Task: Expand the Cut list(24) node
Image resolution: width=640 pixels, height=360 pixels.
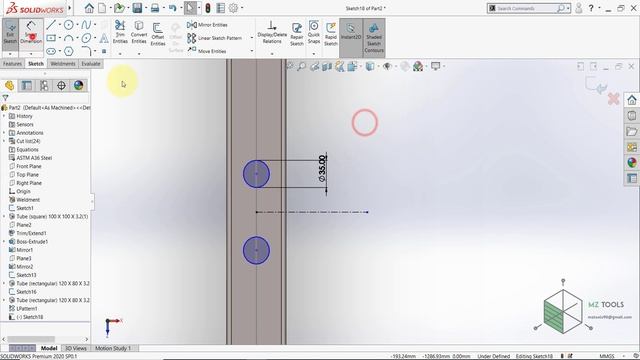Action: (4, 141)
